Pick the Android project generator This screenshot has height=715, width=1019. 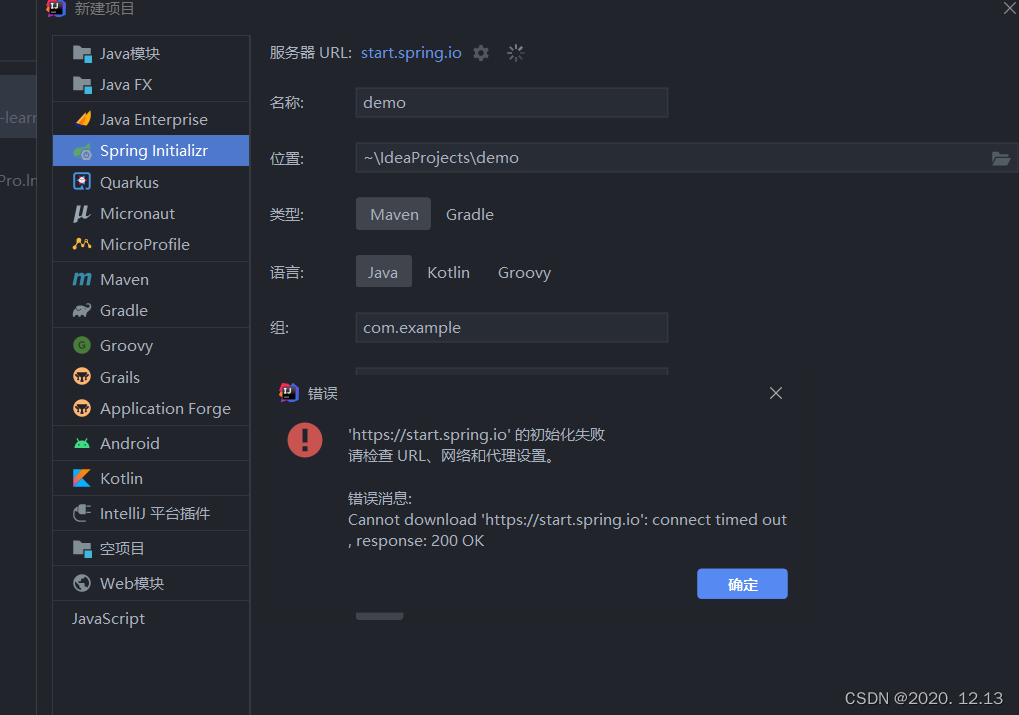[124, 443]
